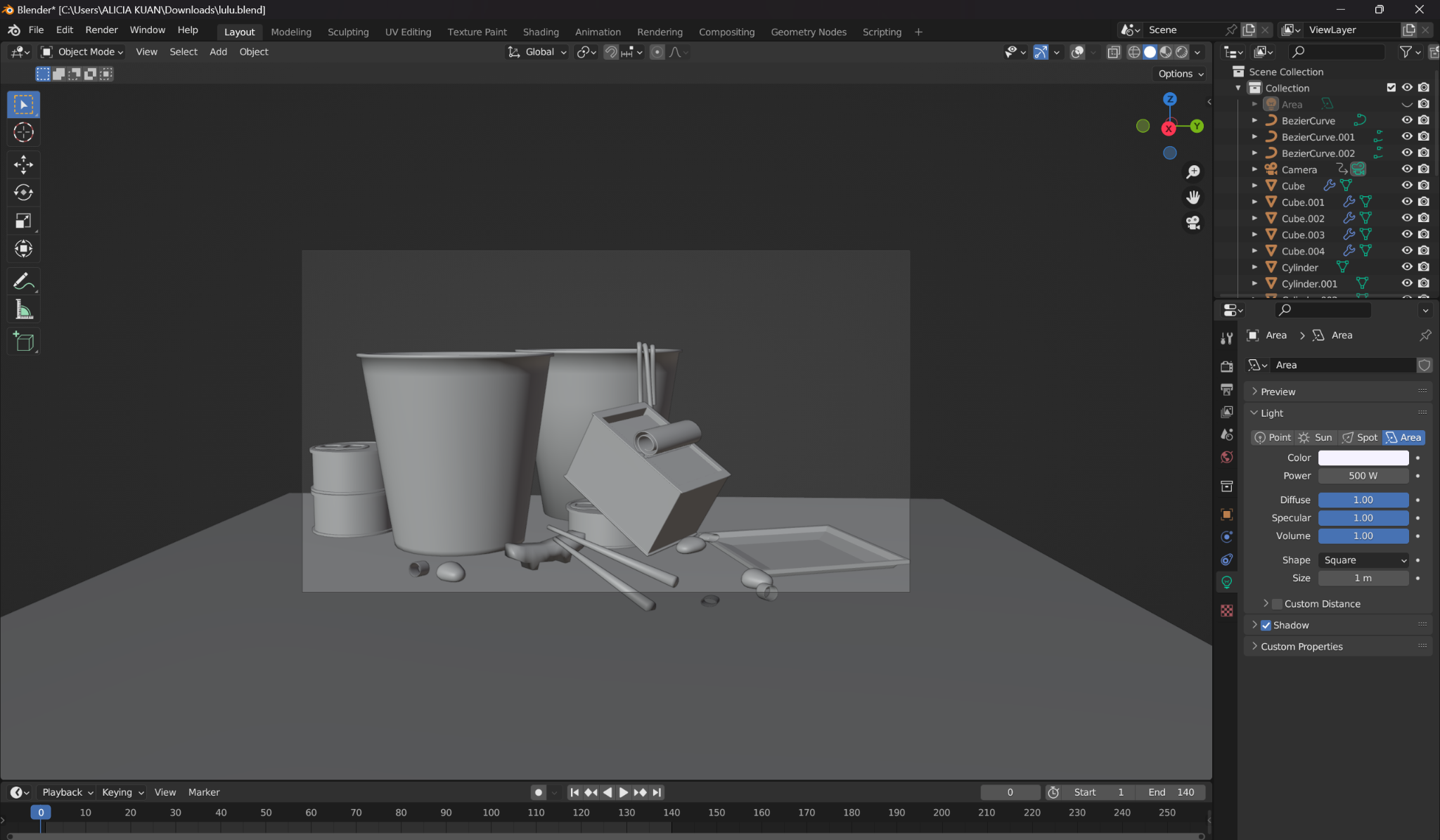Open the World properties tab
Viewport: 1440px width, 840px height.
tap(1226, 457)
